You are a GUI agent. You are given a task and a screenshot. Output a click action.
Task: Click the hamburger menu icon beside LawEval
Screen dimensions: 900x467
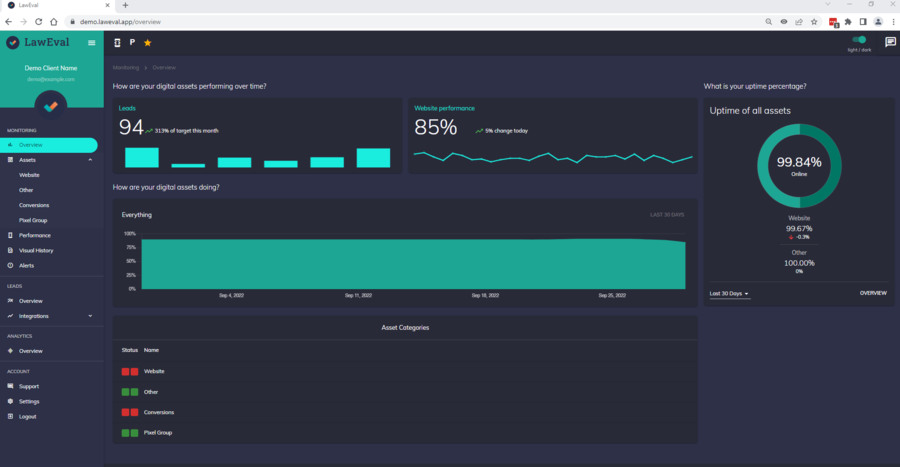point(92,43)
